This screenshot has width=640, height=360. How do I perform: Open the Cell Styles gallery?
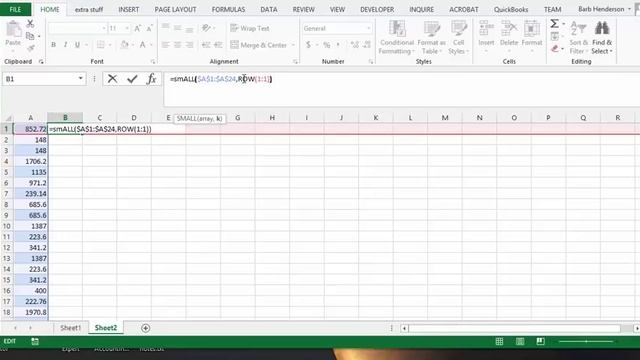[458, 37]
